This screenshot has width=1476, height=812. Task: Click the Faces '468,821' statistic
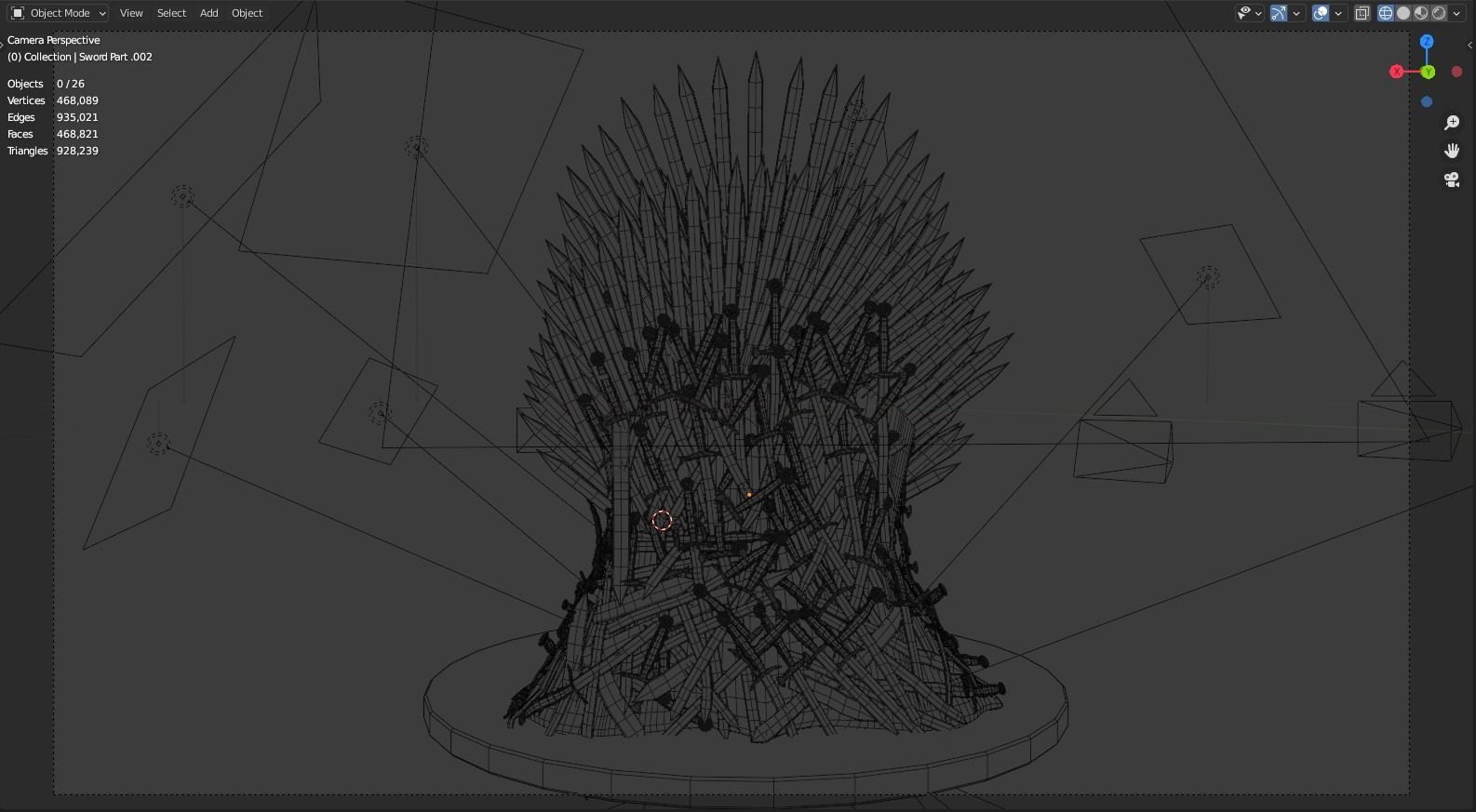point(77,134)
